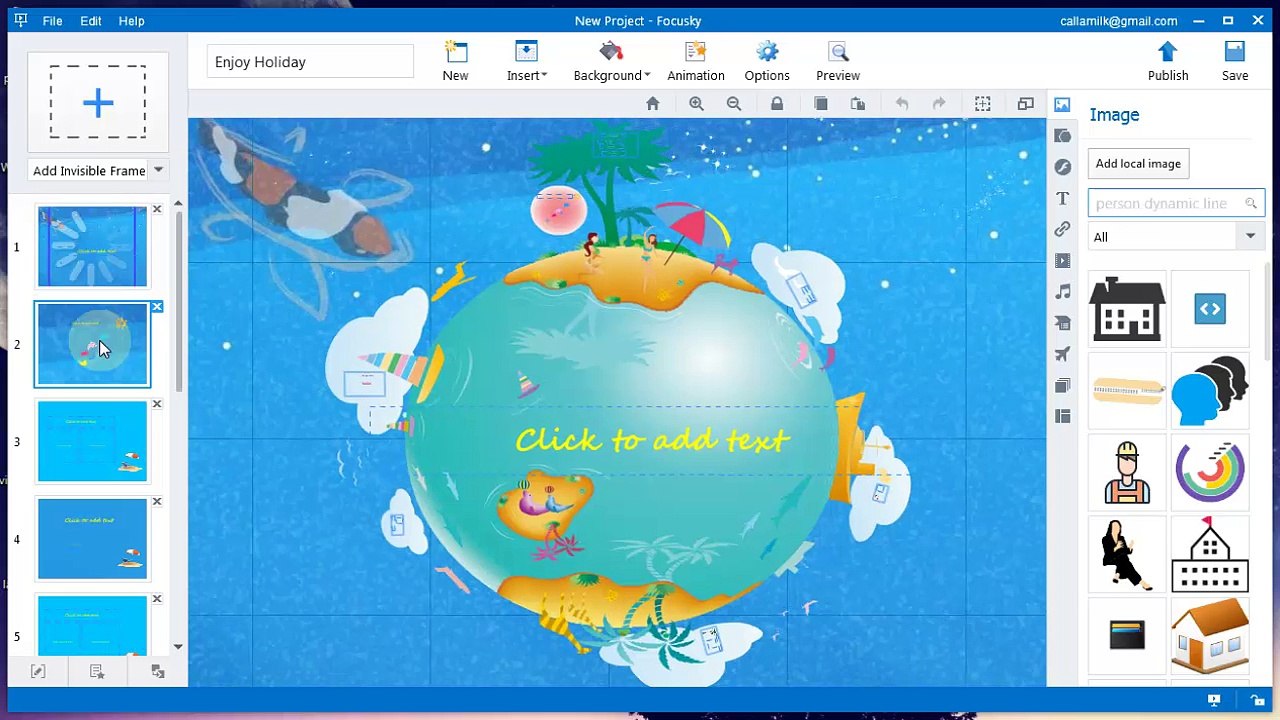Zoom out of the canvas
The height and width of the screenshot is (720, 1280).
734,104
